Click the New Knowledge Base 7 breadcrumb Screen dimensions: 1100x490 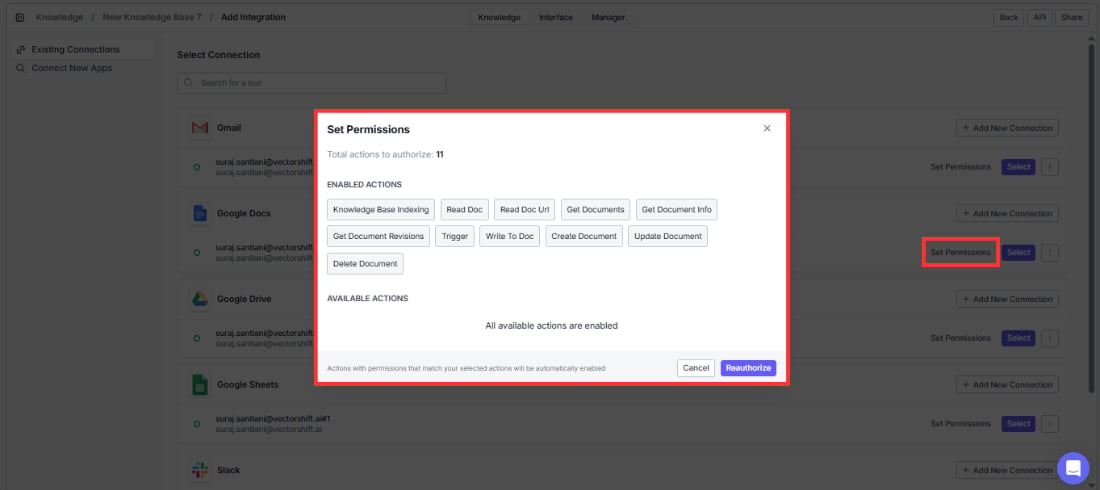pyautogui.click(x=152, y=18)
